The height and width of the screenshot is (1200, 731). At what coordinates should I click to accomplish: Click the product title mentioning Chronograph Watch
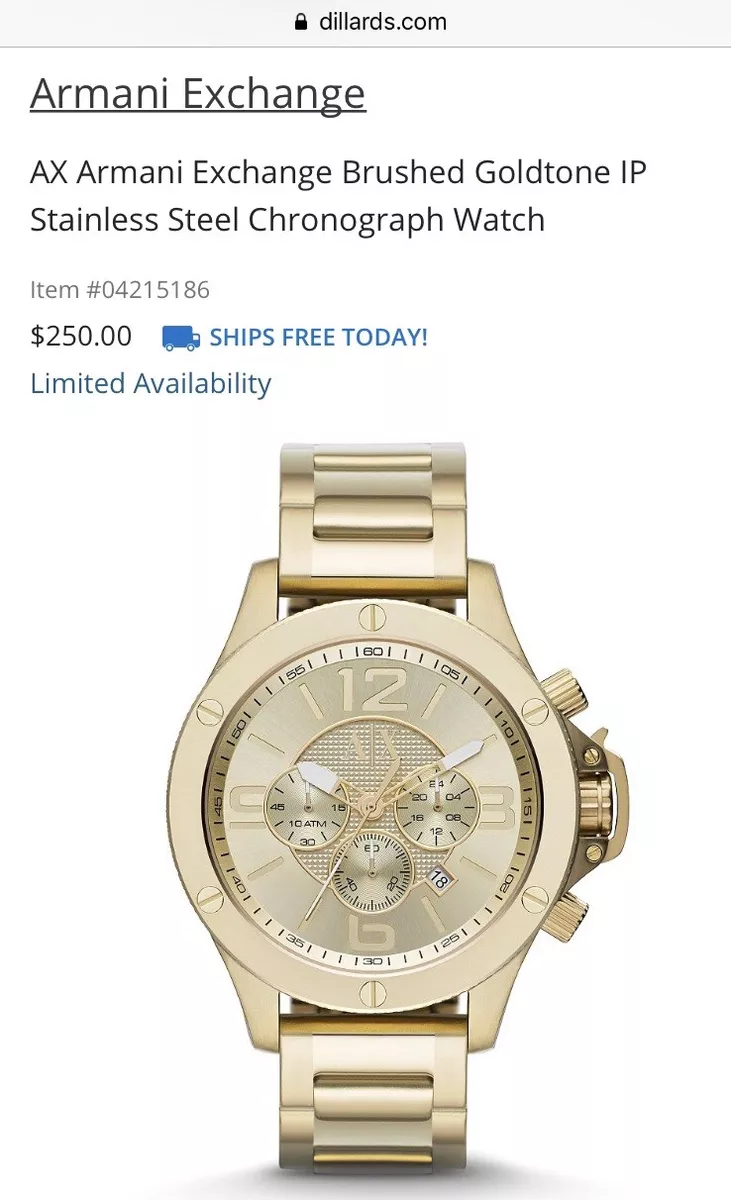tap(338, 196)
